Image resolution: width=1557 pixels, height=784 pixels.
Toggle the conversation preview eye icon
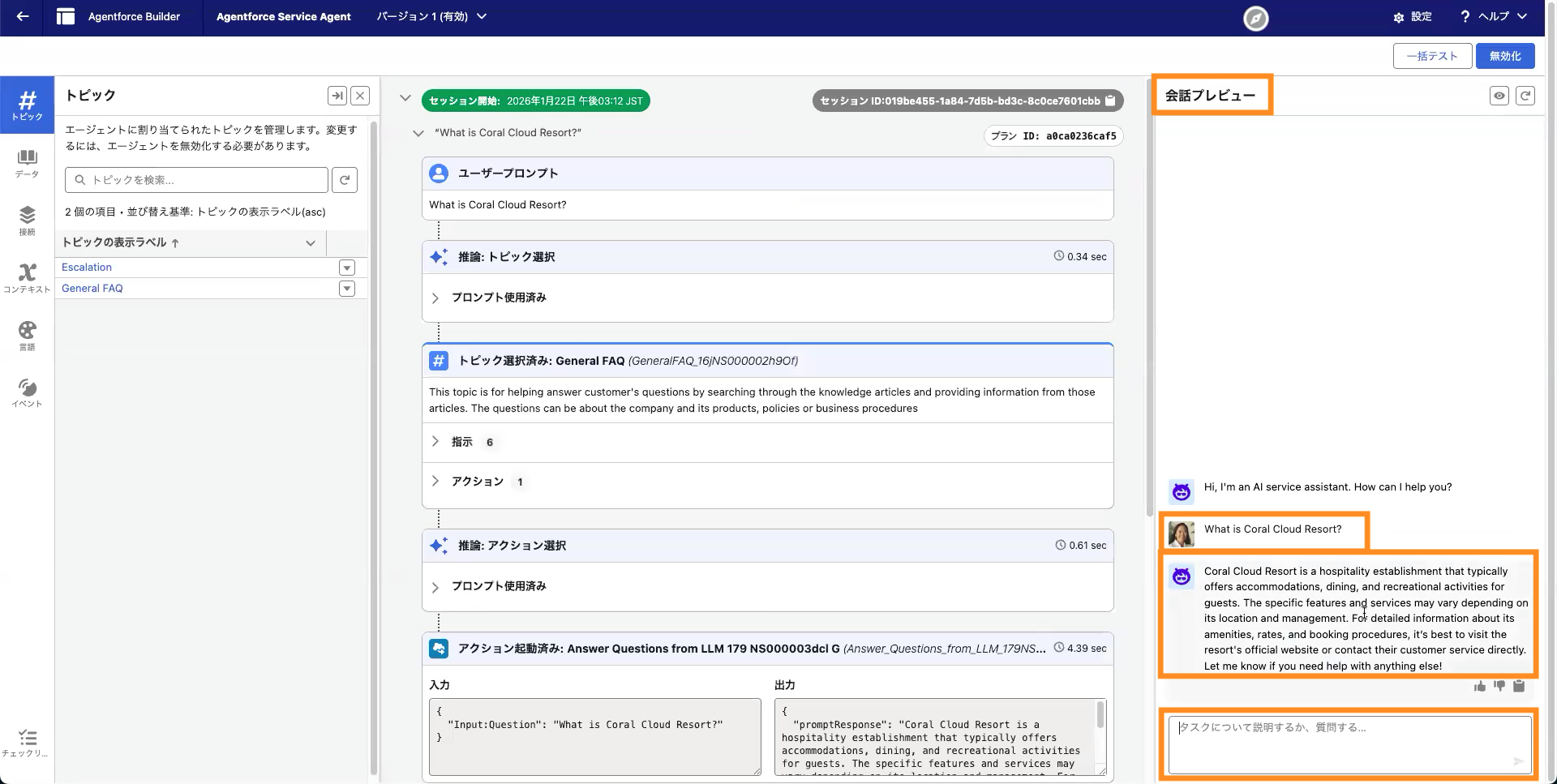coord(1499,96)
